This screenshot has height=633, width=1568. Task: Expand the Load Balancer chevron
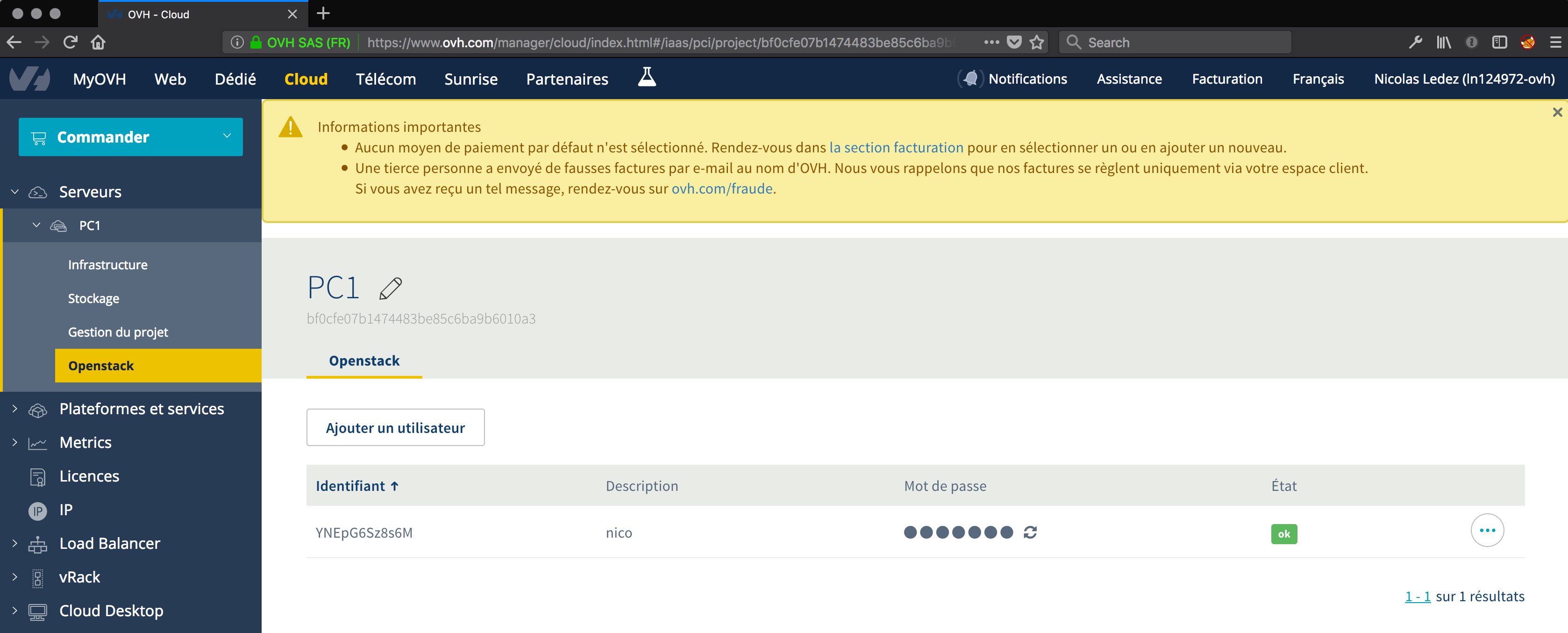coord(15,543)
